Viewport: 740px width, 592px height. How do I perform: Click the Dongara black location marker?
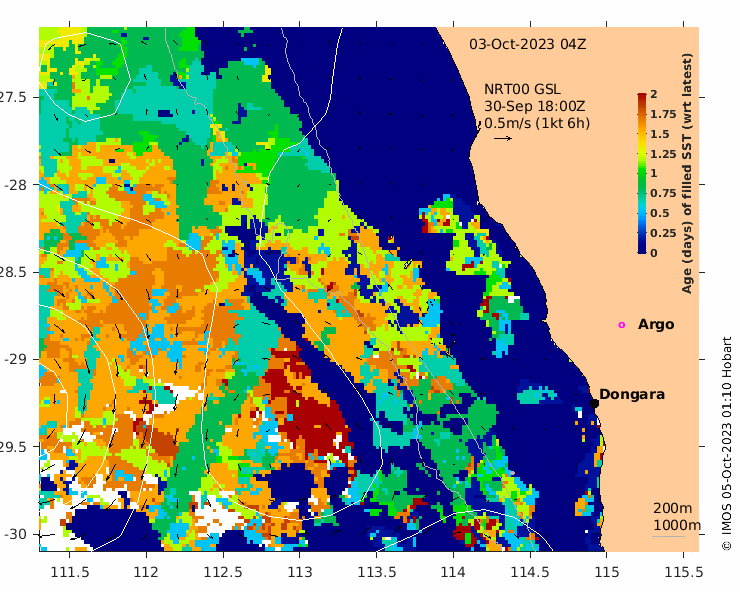pos(594,404)
